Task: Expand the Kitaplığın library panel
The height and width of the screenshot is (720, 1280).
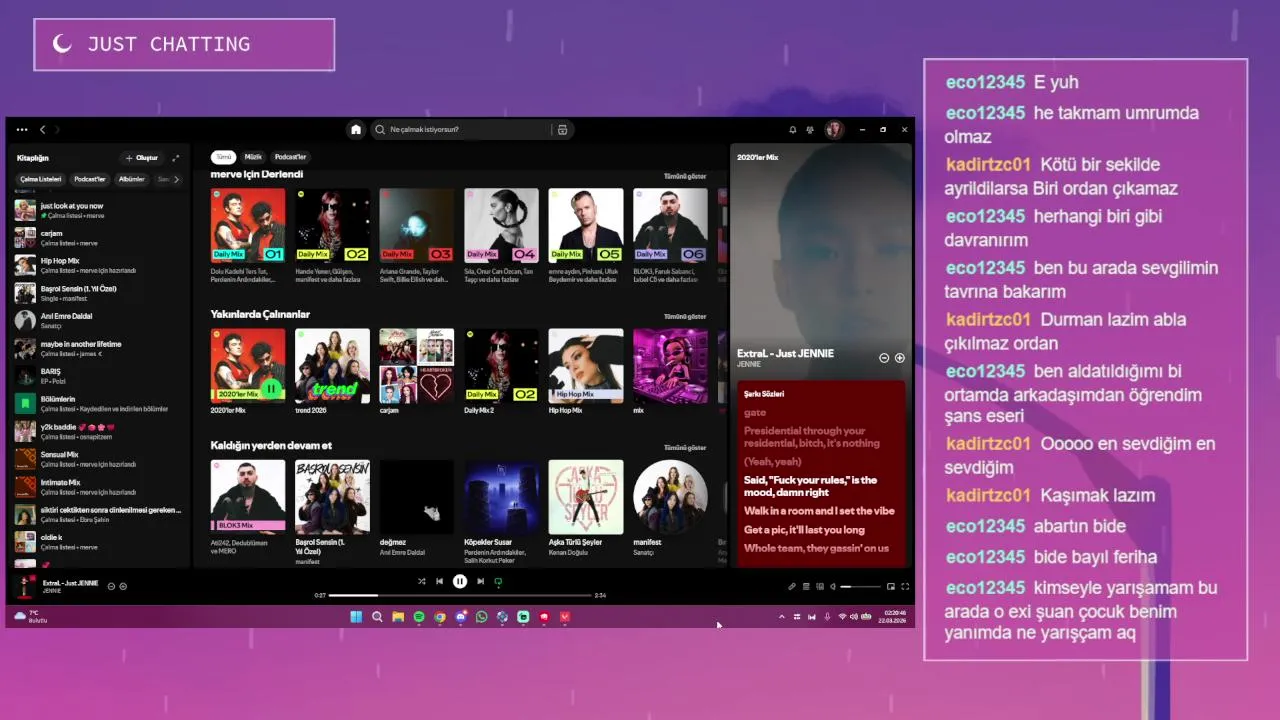Action: click(176, 158)
